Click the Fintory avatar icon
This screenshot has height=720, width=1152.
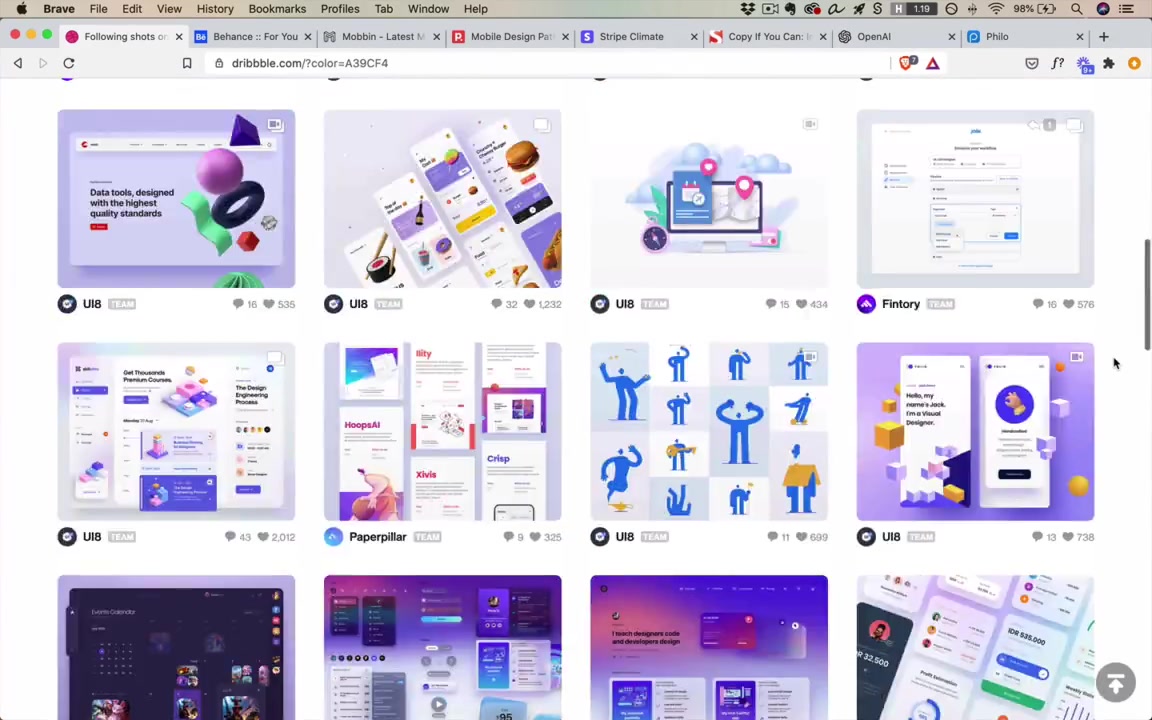tap(866, 304)
